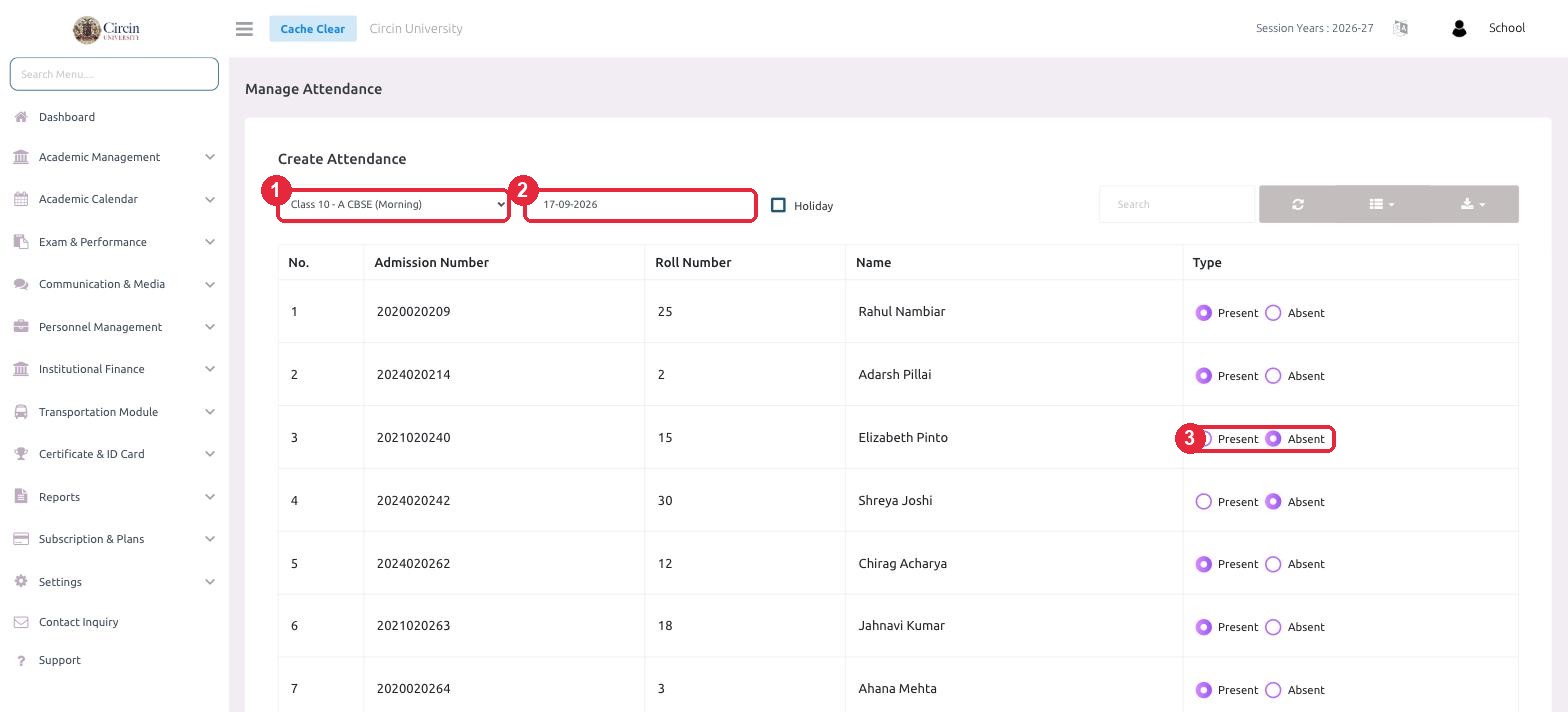The width and height of the screenshot is (1568, 712).
Task: Mark Rahul Nambiar as Absent
Action: tap(1273, 313)
